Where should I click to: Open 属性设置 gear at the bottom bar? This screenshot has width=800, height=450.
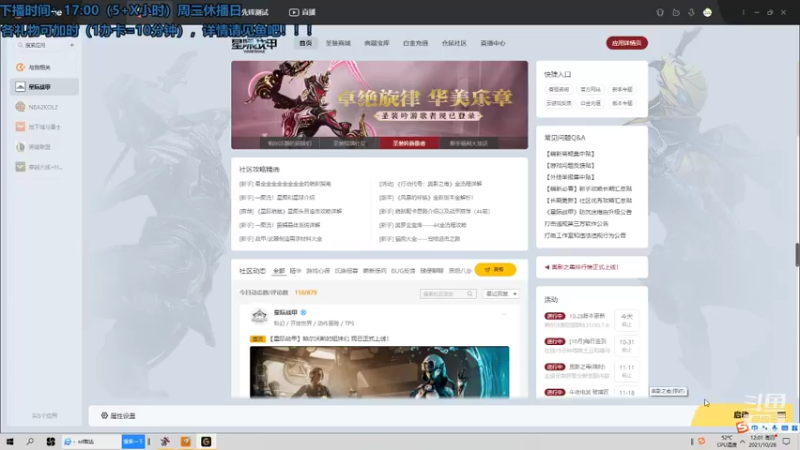pyautogui.click(x=118, y=416)
